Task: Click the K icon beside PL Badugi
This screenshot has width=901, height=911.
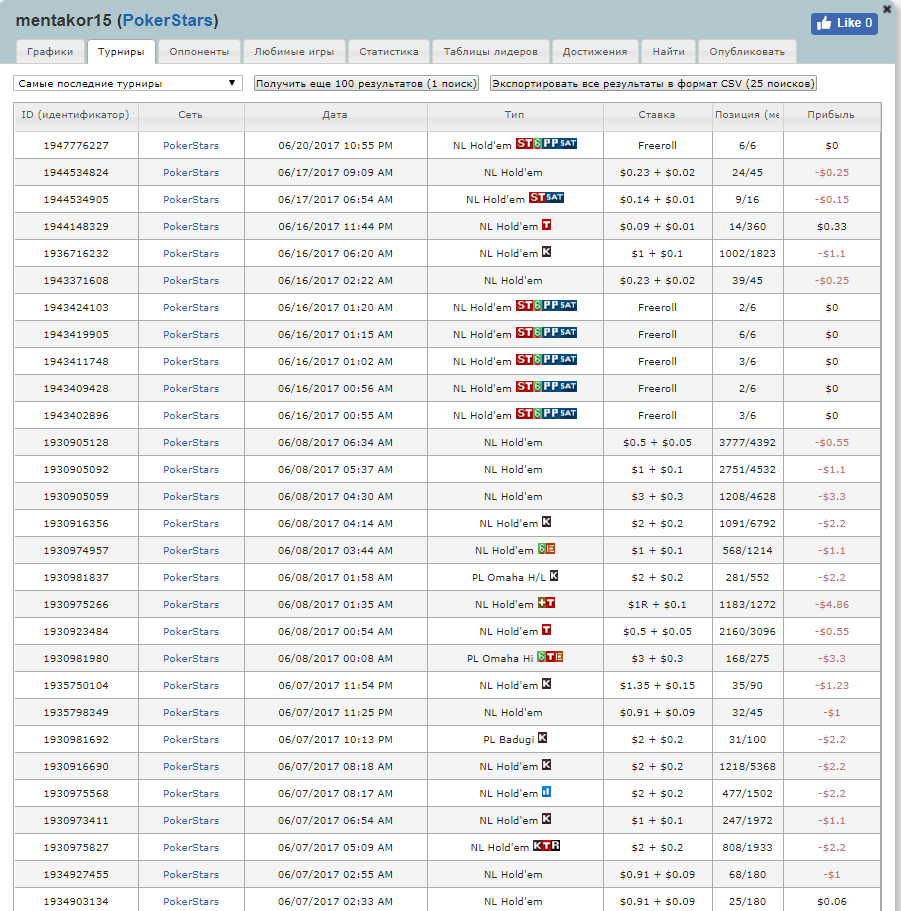Action: point(543,738)
